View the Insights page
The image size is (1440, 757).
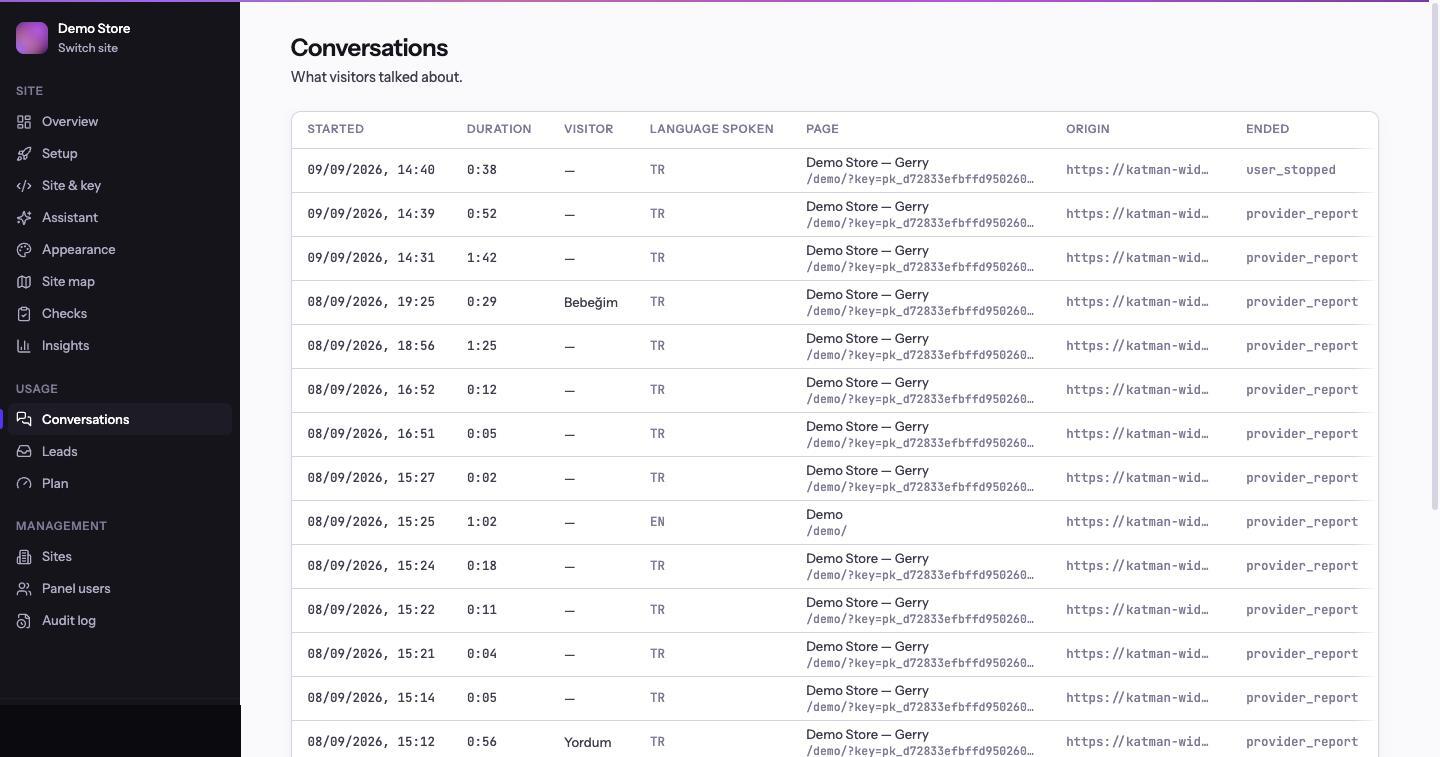click(120, 346)
